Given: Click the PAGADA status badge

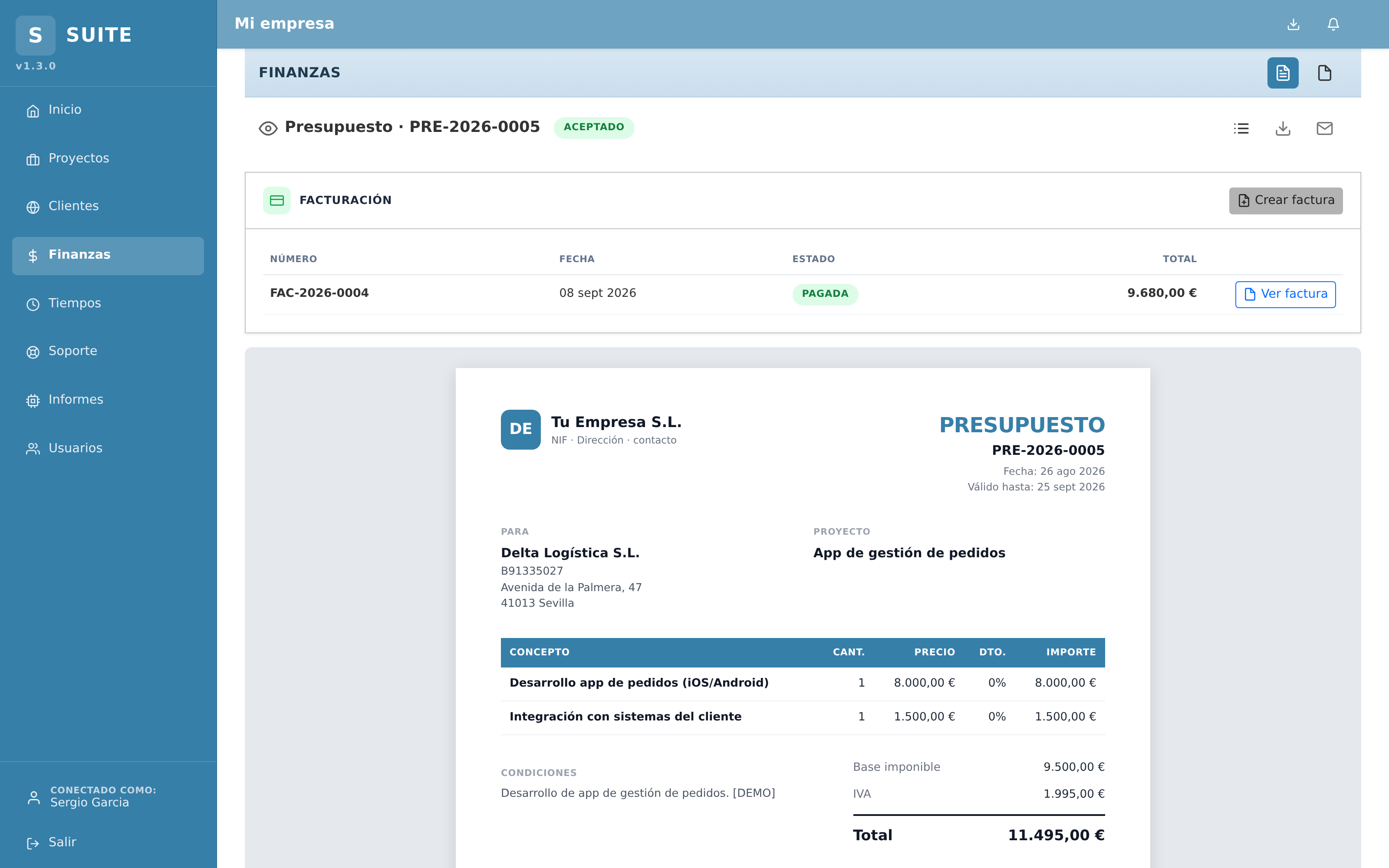Looking at the screenshot, I should pyautogui.click(x=825, y=294).
